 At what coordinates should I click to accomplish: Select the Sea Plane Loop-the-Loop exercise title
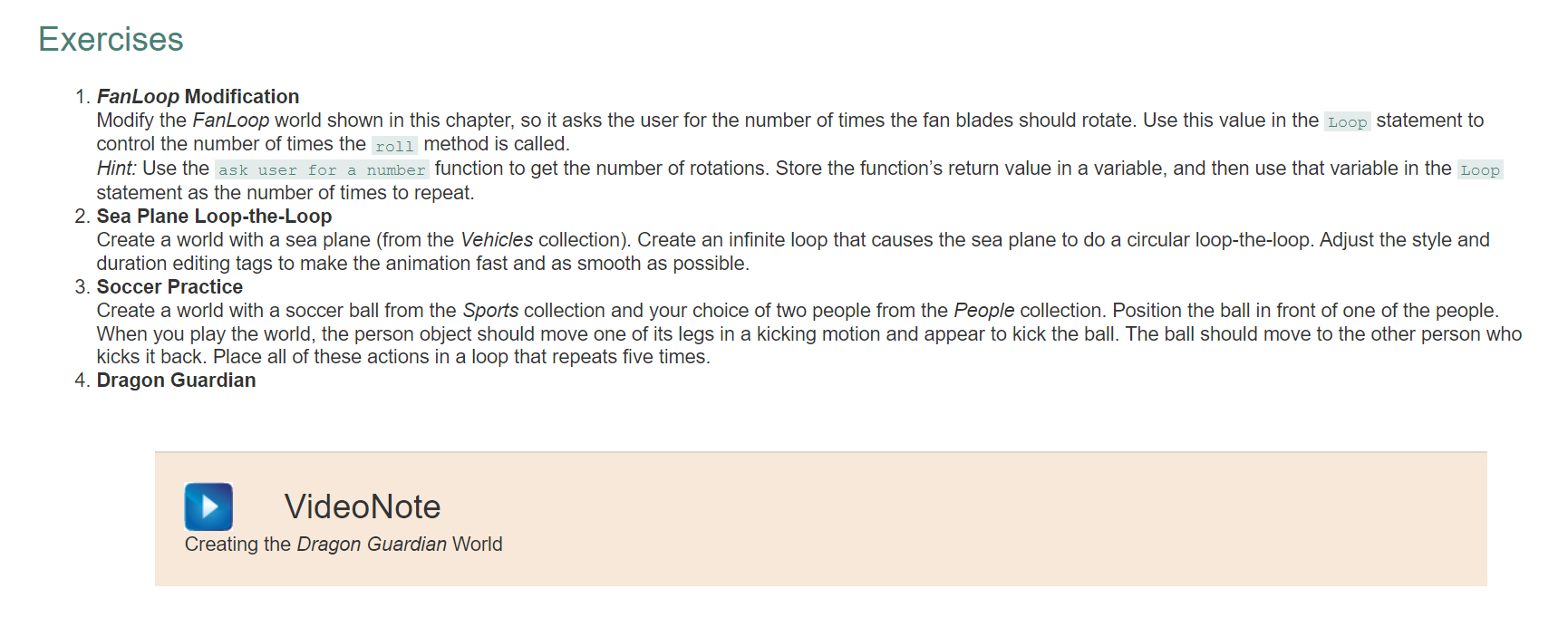point(214,216)
